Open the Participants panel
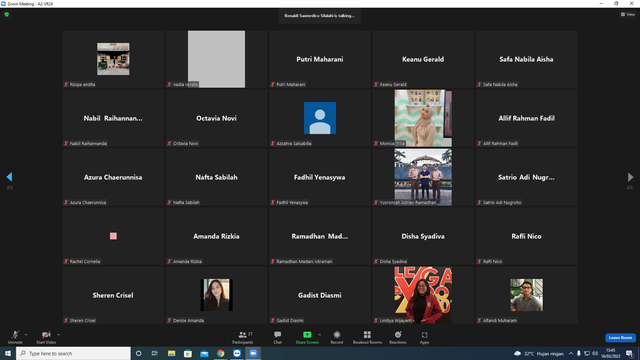Image resolution: width=640 pixels, height=360 pixels. point(243,337)
